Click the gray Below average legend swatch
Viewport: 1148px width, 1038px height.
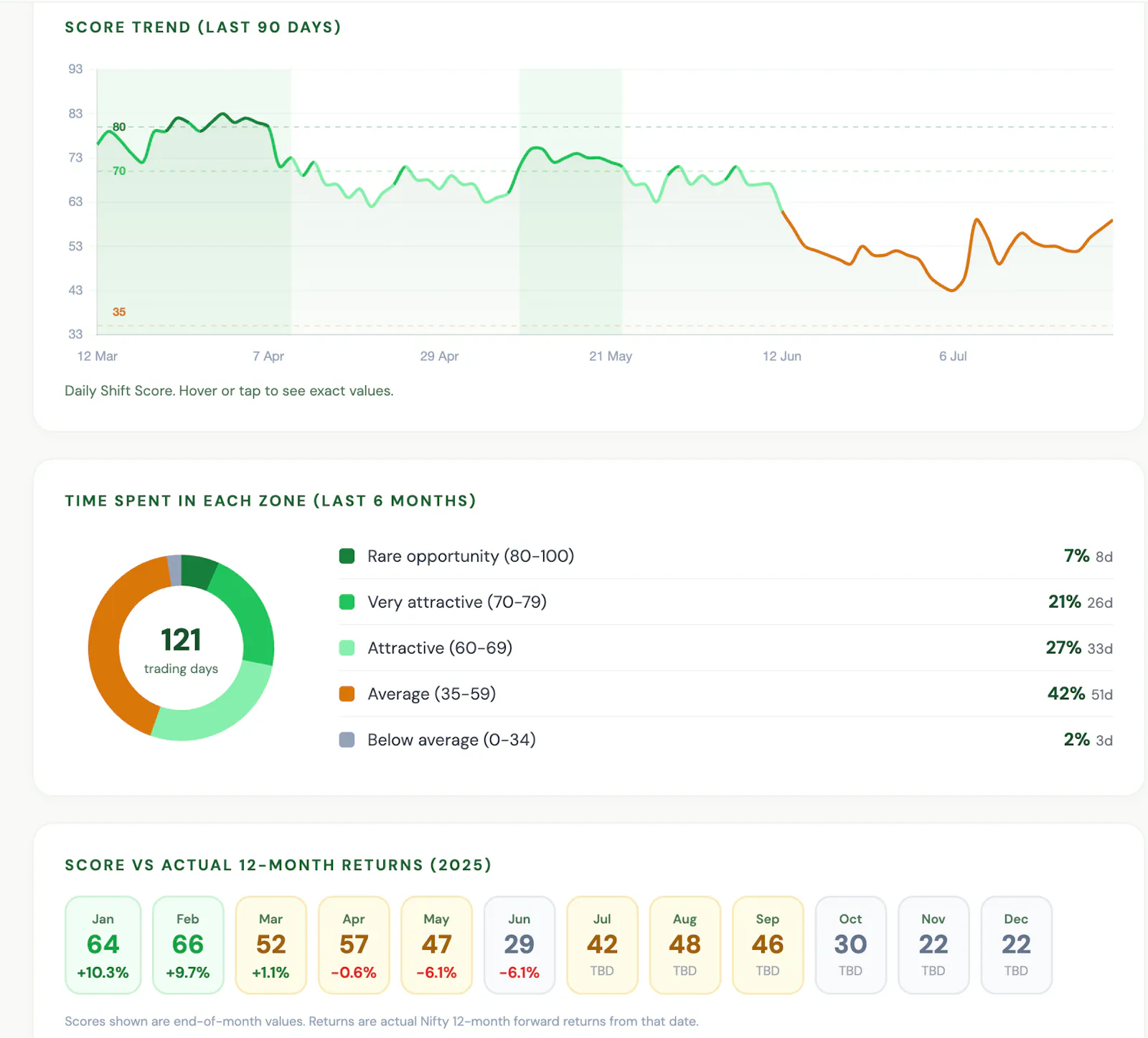[347, 740]
